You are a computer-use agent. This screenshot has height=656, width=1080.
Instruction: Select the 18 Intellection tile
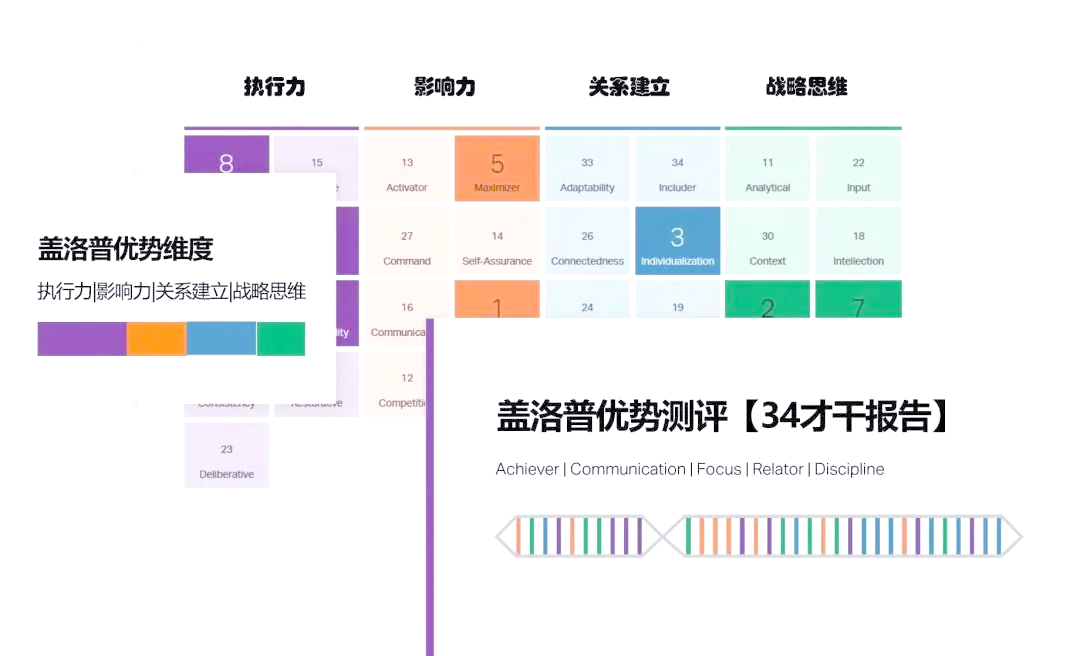858,241
